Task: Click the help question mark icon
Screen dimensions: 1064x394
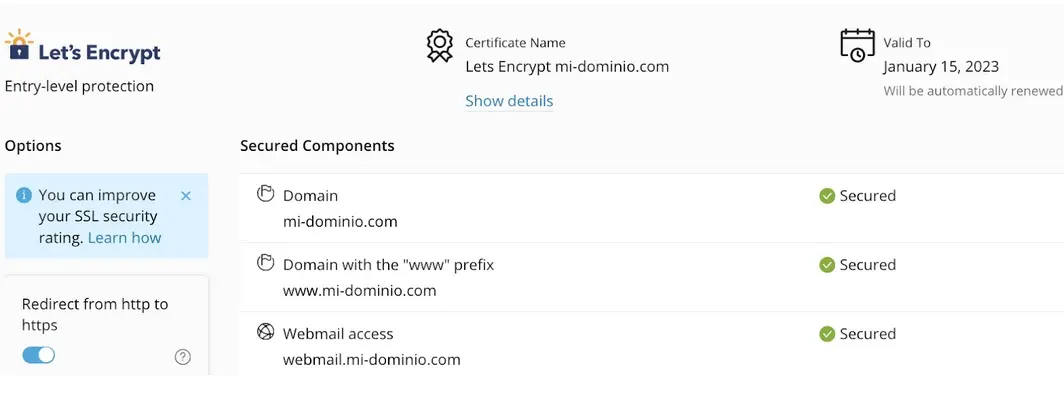Action: [183, 357]
